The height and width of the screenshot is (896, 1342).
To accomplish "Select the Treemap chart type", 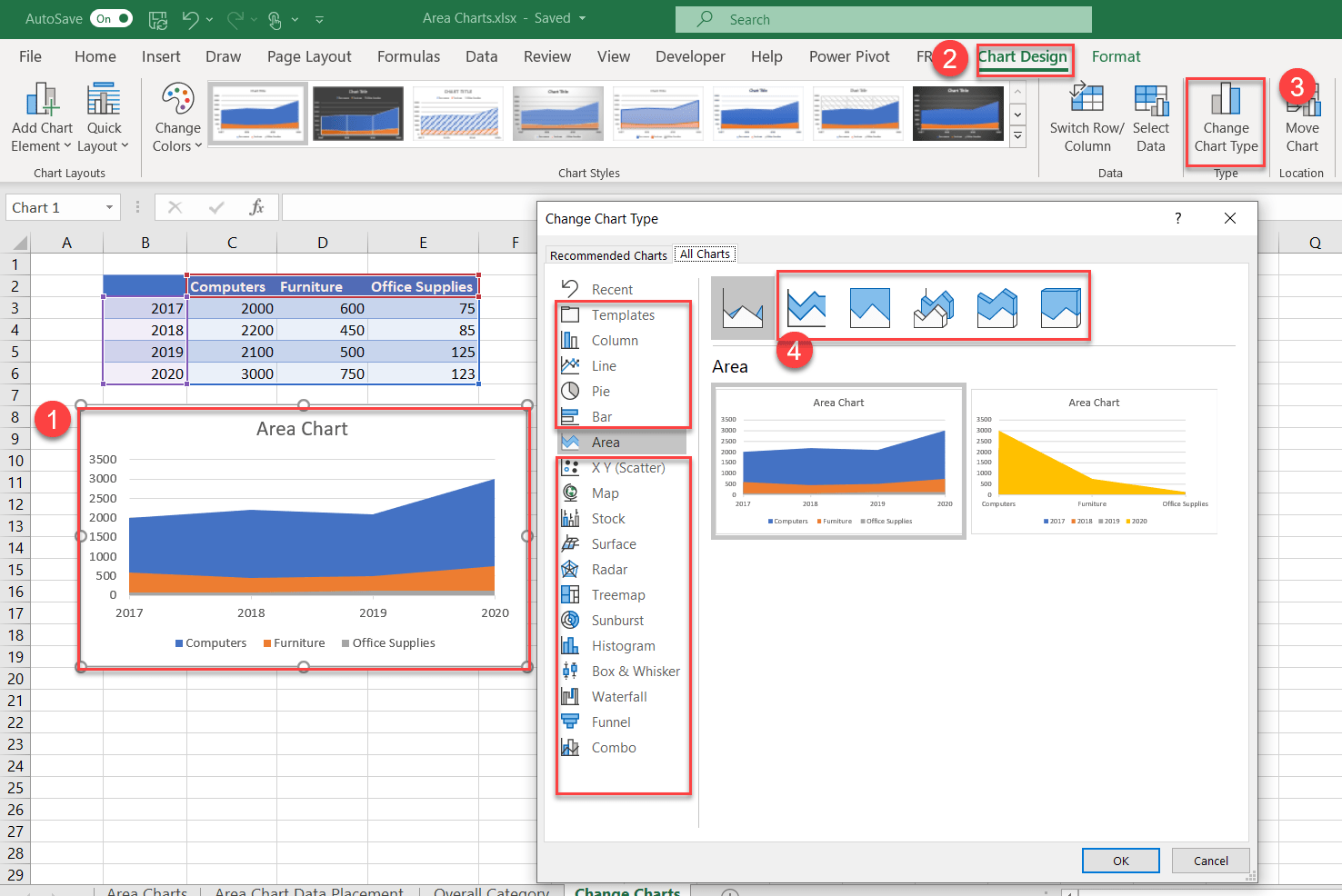I will pyautogui.click(x=616, y=594).
